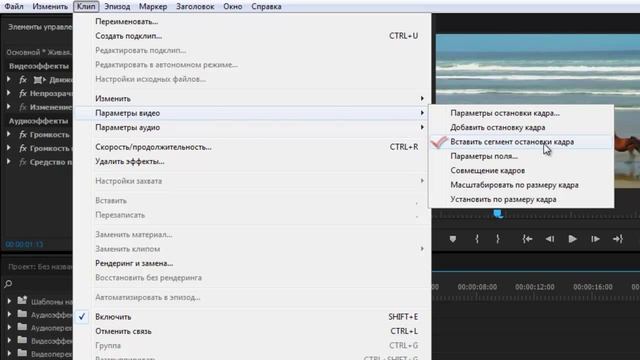
Task: Click the Add Marker icon in transport controls
Action: point(453,239)
